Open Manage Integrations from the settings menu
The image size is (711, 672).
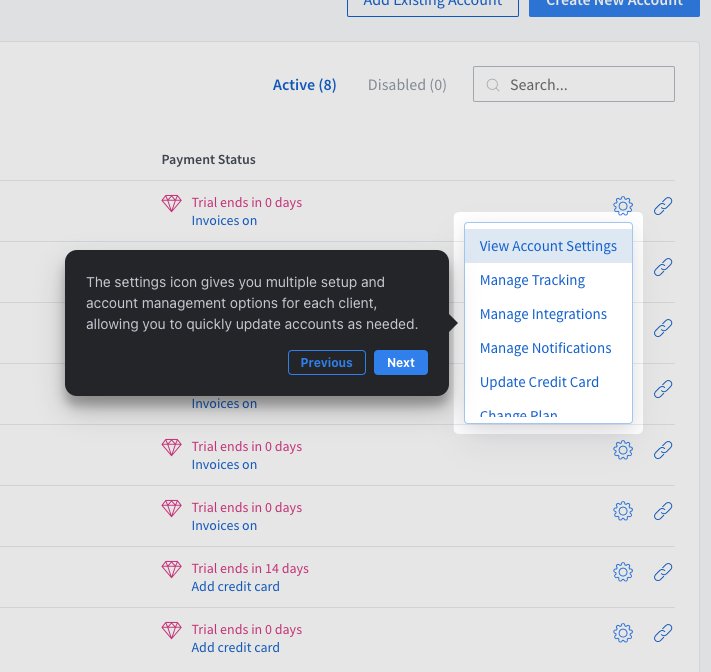[x=543, y=314]
